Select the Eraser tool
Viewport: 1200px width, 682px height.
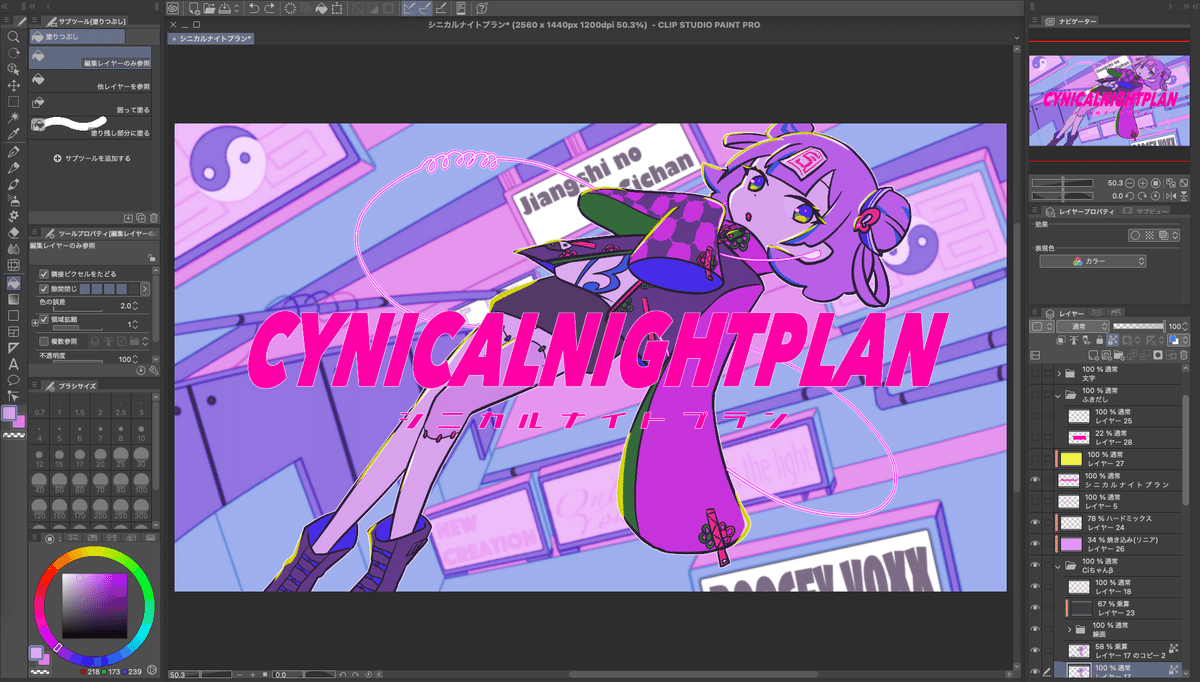point(13,232)
